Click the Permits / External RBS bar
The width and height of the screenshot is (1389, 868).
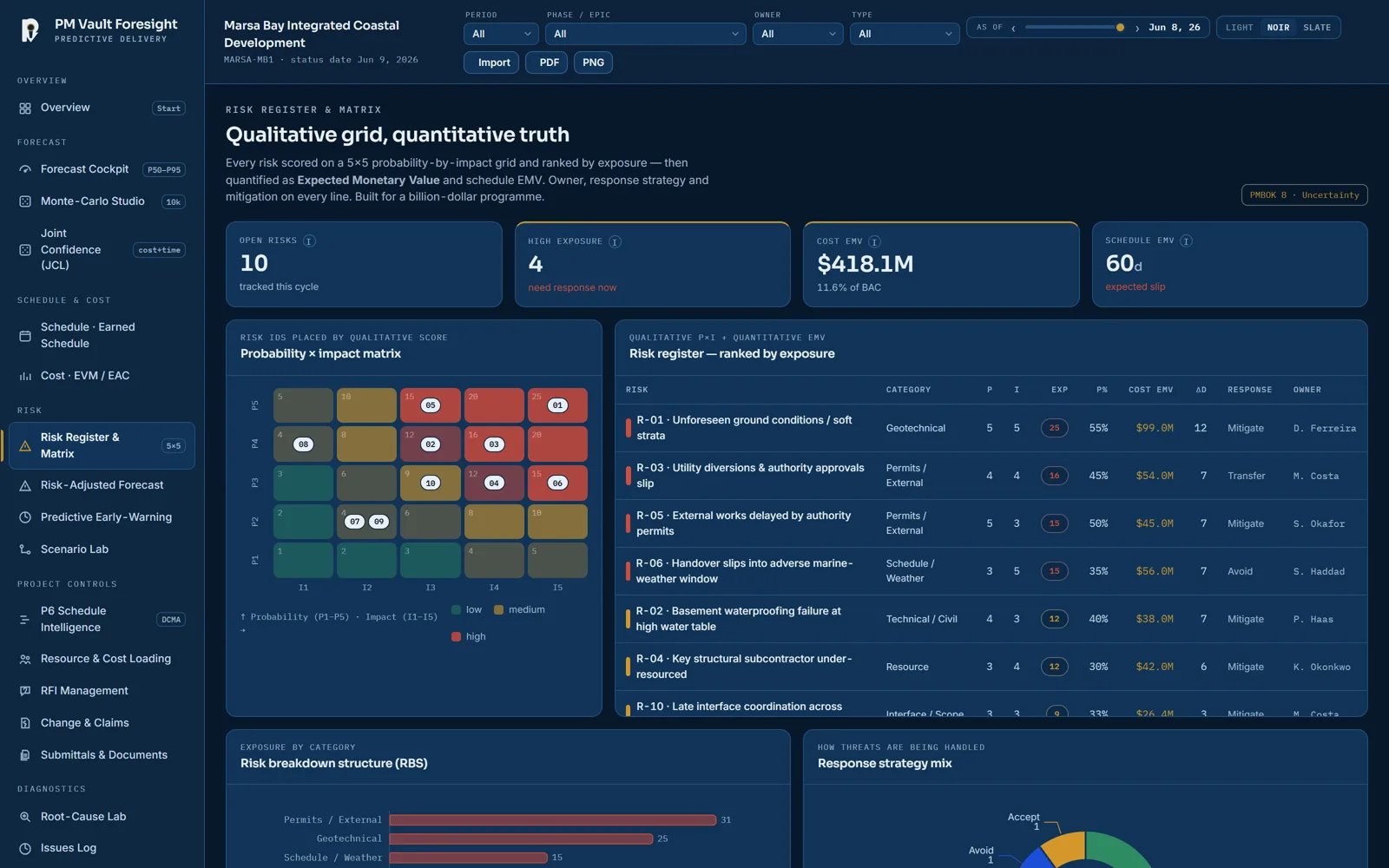553,820
